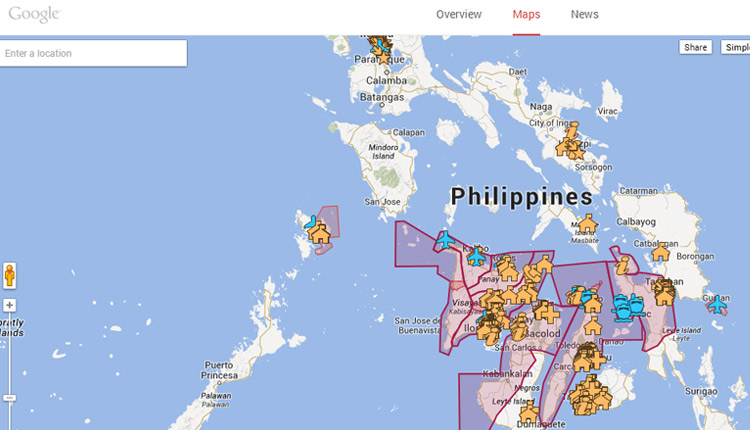The height and width of the screenshot is (430, 750).
Task: Click the zoom slider track
Action: tap(10, 354)
